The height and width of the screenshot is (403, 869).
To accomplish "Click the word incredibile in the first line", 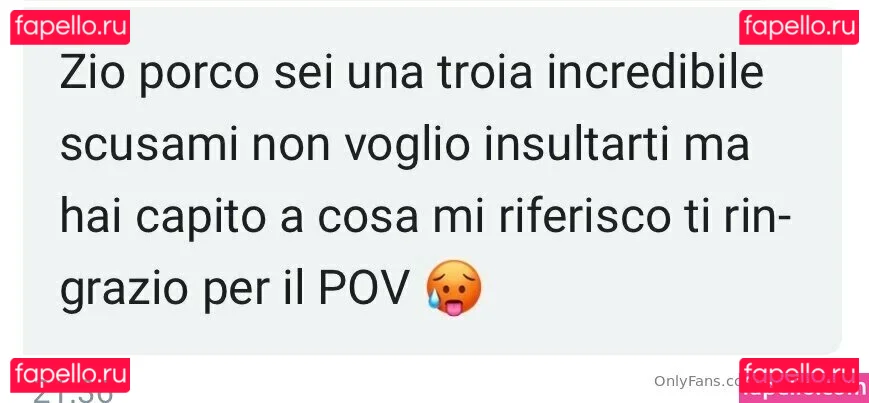I will tap(655, 74).
